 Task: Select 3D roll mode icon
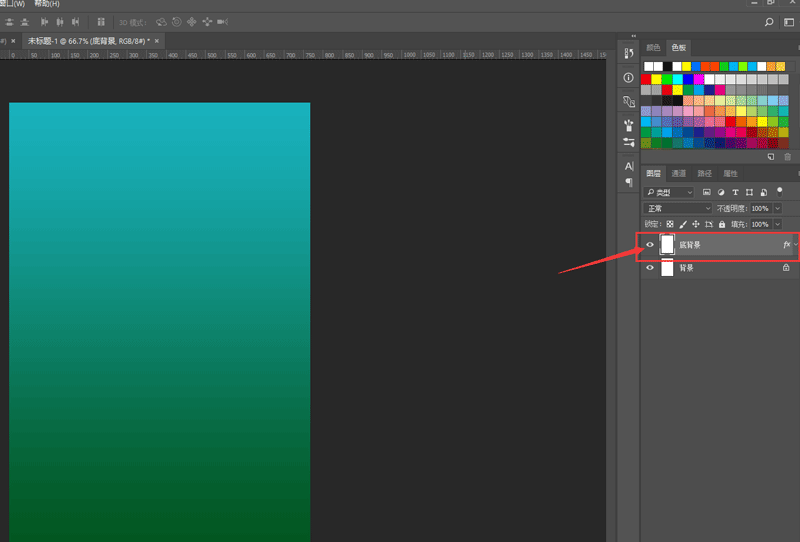coord(177,22)
